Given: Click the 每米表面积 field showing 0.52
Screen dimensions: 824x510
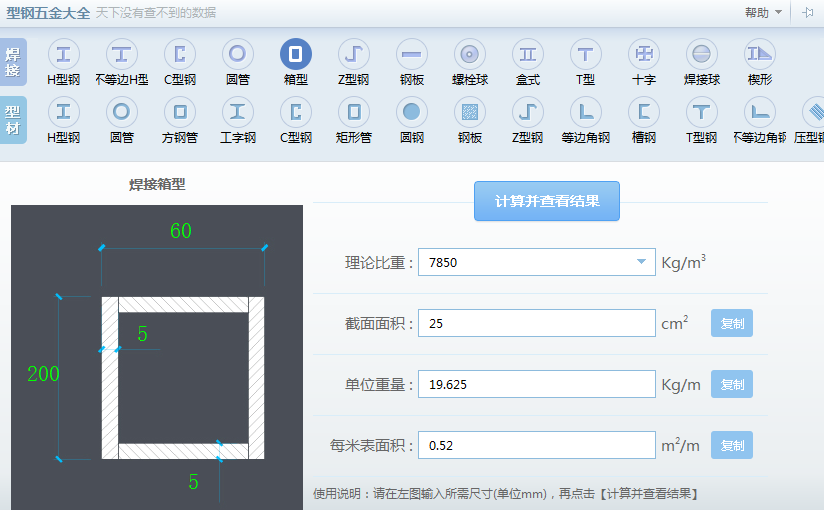Looking at the screenshot, I should pos(537,445).
